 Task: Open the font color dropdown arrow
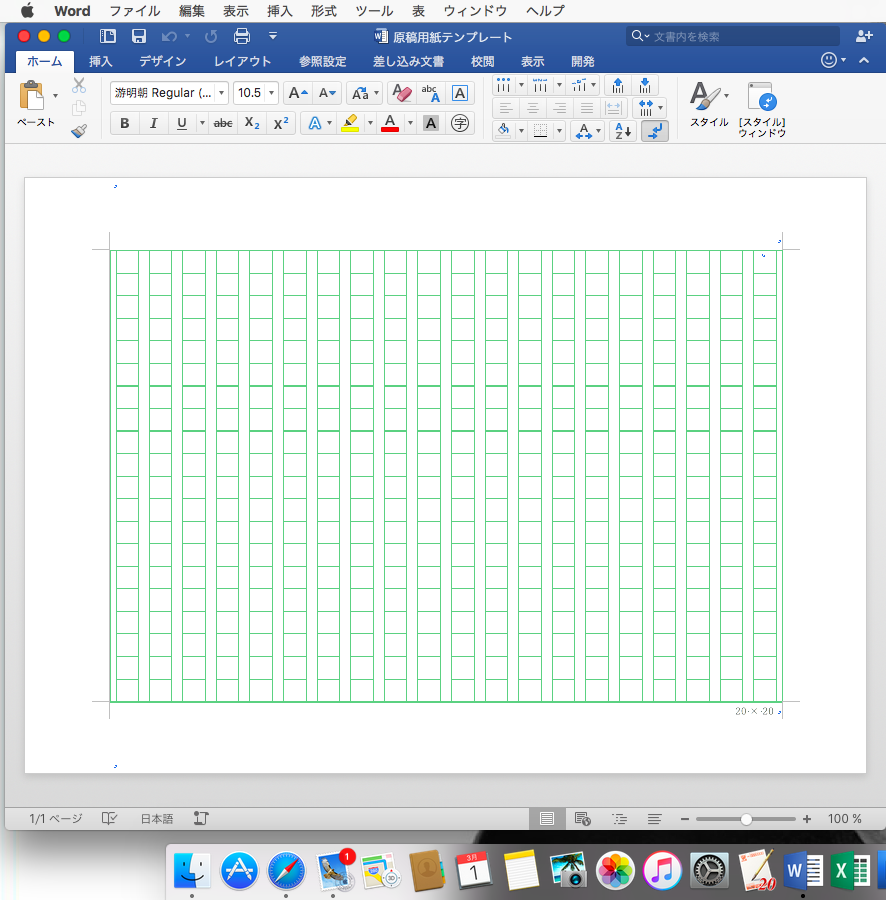pyautogui.click(x=410, y=124)
